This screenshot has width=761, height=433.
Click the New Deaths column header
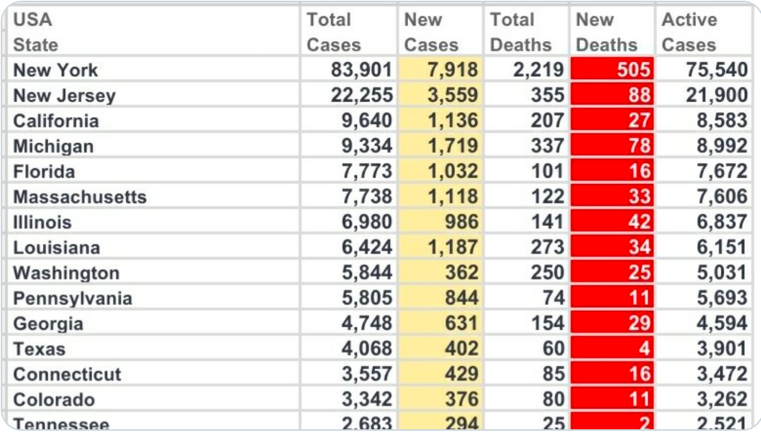click(606, 32)
